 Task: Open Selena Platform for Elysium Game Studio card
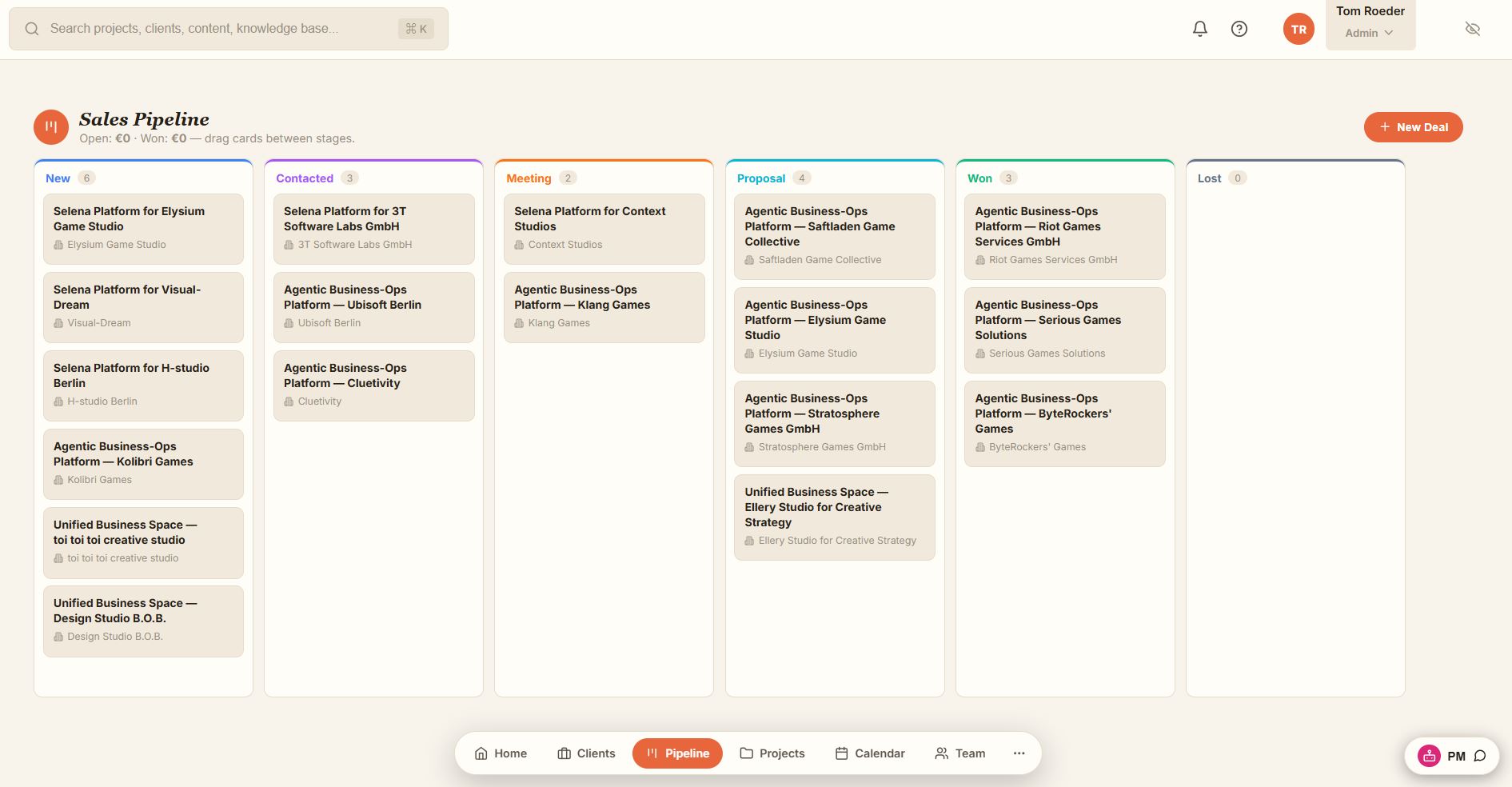click(143, 229)
